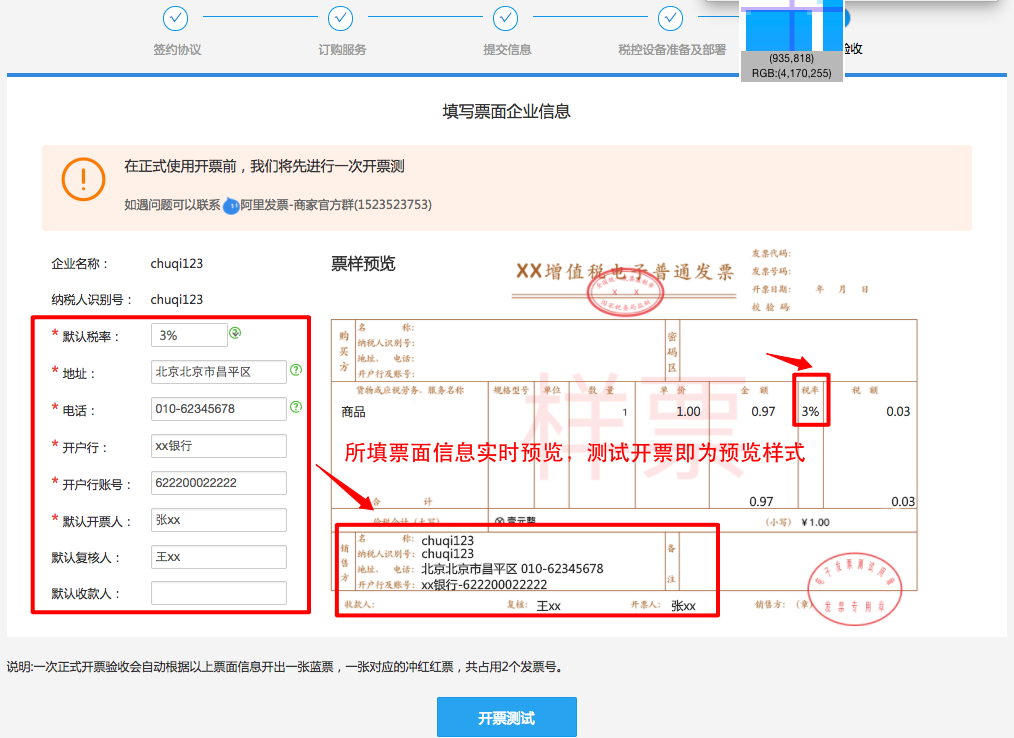Click the blue chat icon before 阿里发票-商家官方群
The height and width of the screenshot is (738, 1014).
231,206
